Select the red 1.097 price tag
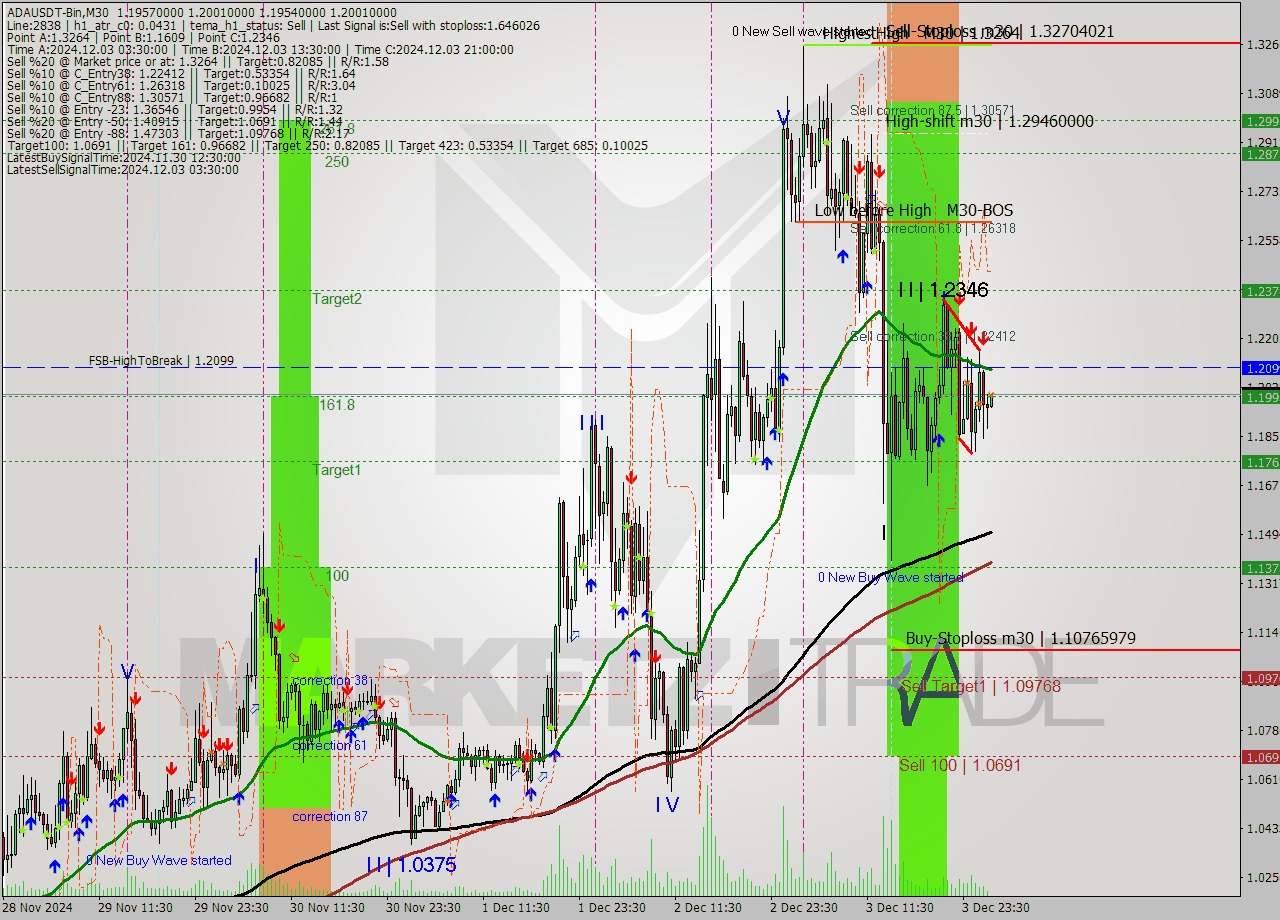The height and width of the screenshot is (920, 1280). 1260,677
